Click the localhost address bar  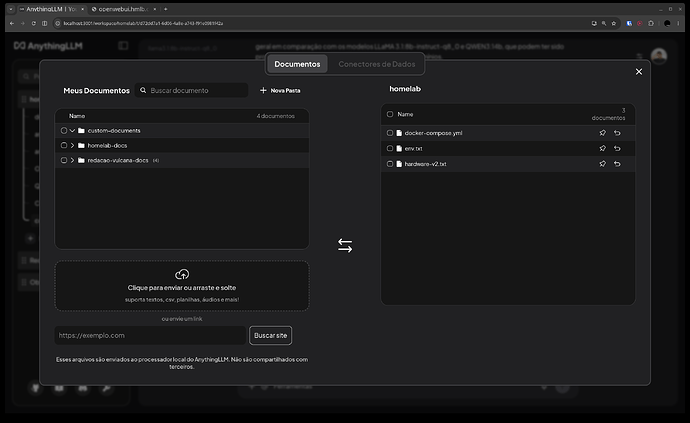click(321, 23)
